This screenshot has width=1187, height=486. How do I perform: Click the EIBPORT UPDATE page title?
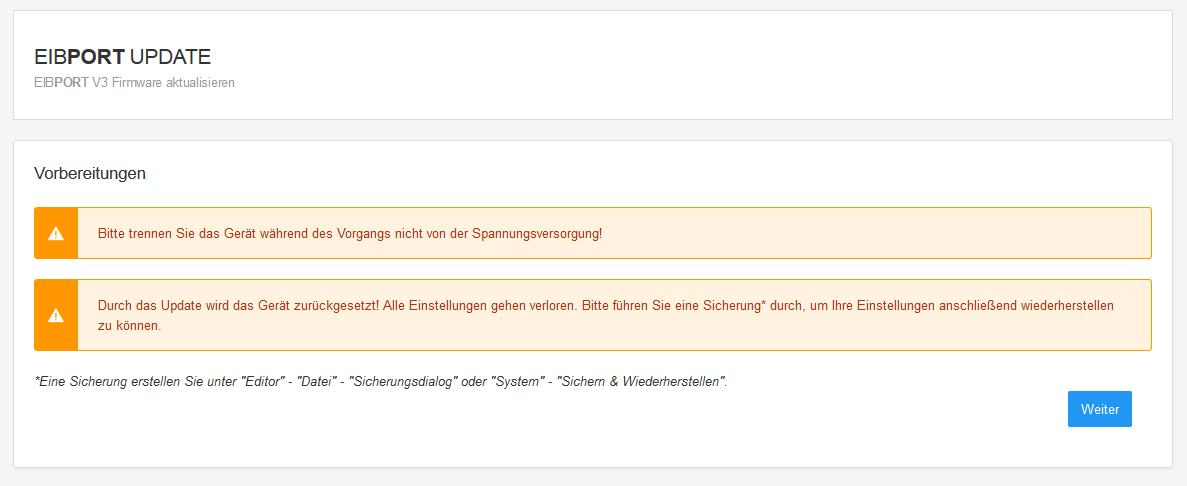click(x=122, y=57)
